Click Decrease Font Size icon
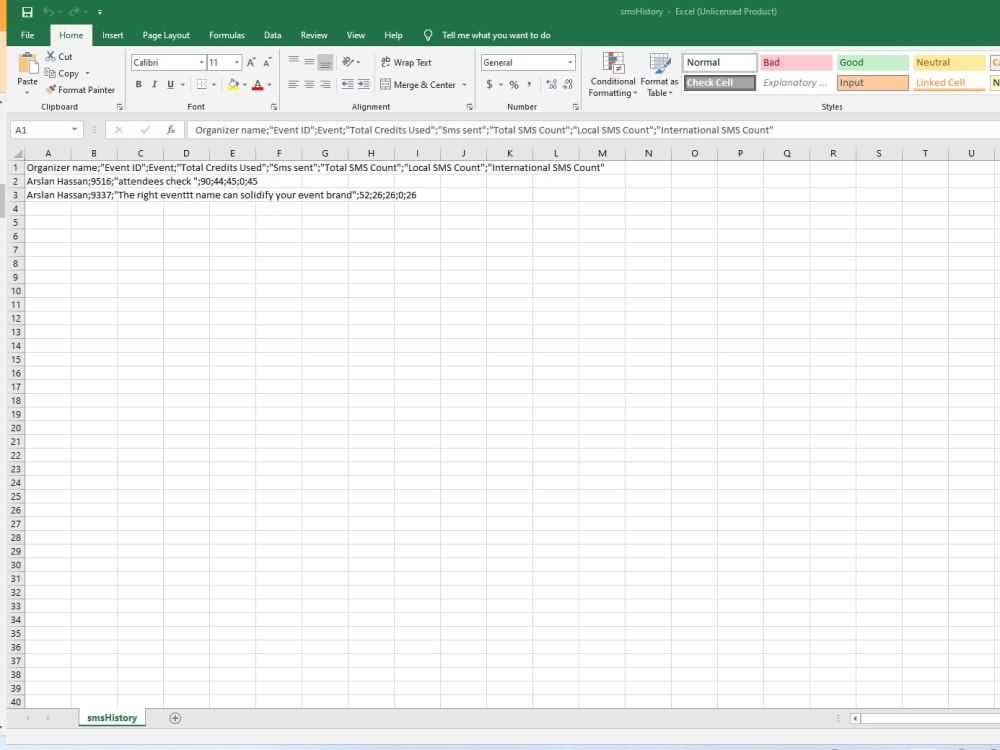The height and width of the screenshot is (750, 1000). tap(267, 62)
